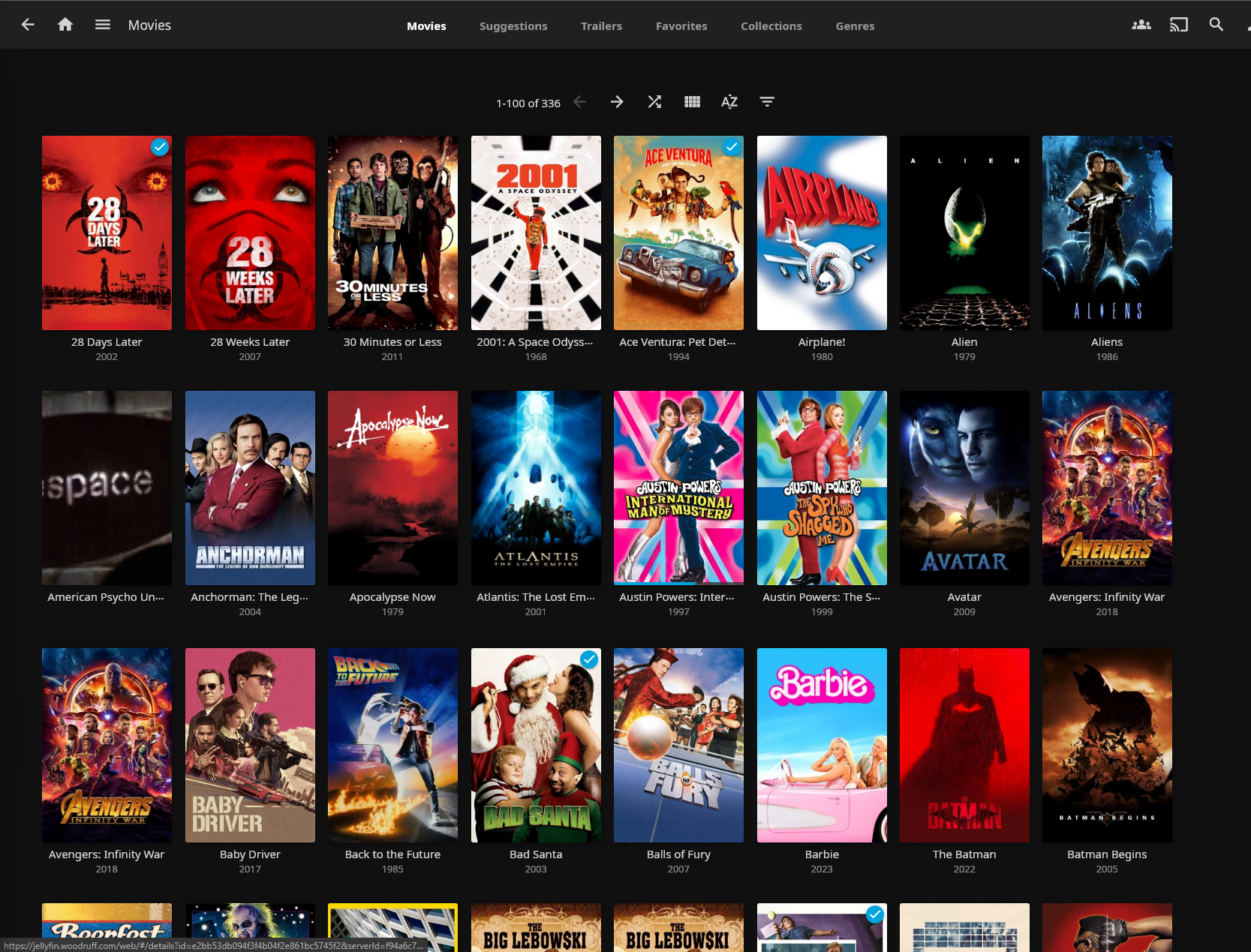Open the Barbie poster

coord(822,745)
